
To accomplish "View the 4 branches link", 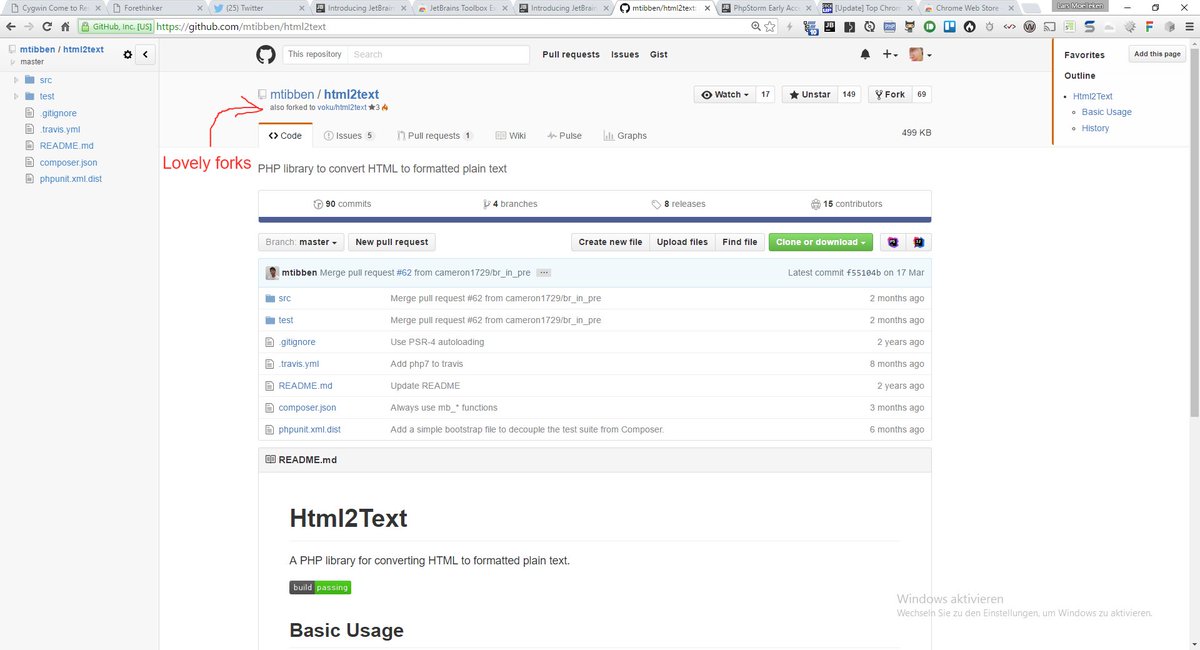I will pos(510,204).
